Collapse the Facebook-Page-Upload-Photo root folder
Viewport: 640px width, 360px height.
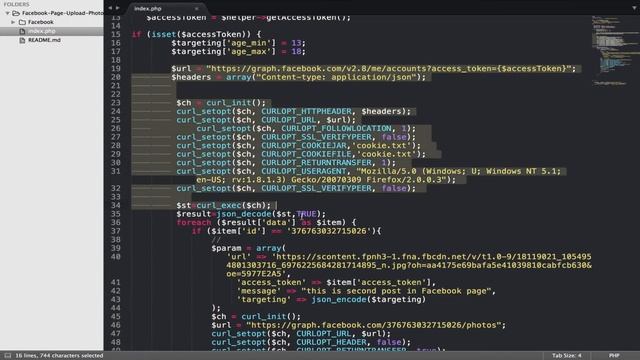[x=7, y=13]
